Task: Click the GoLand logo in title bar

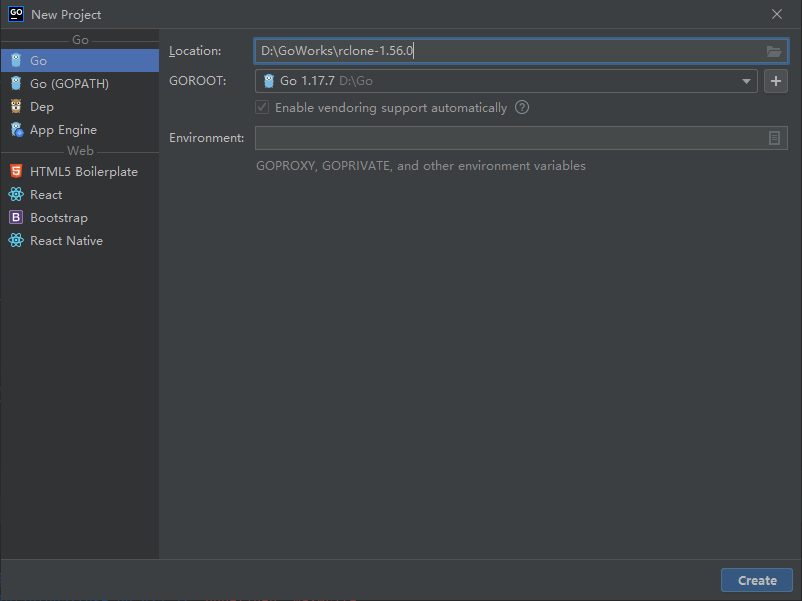Action: pyautogui.click(x=16, y=14)
